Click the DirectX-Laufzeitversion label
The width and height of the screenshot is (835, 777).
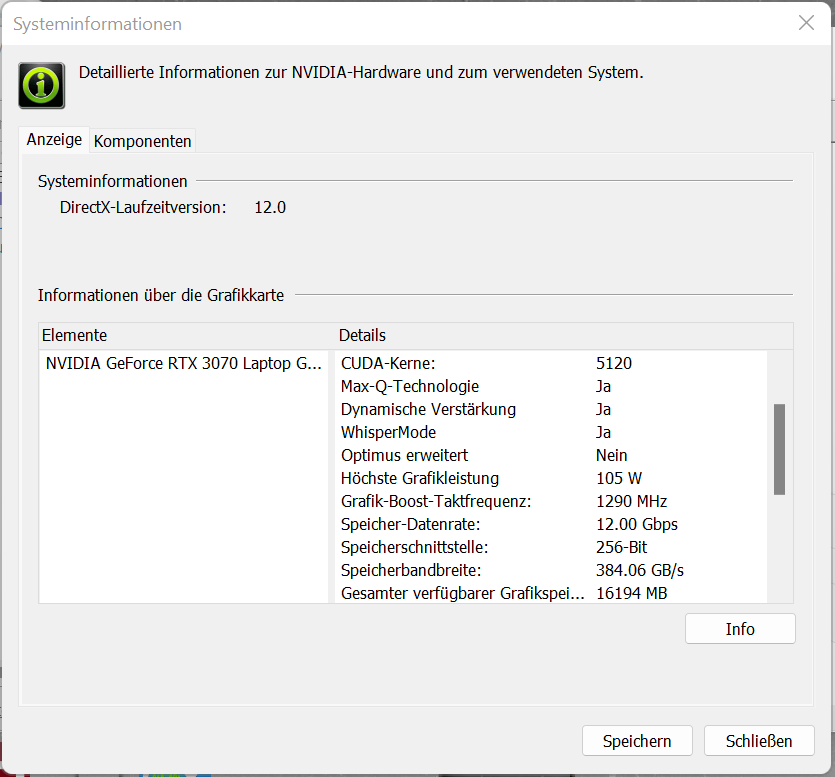tap(143, 207)
